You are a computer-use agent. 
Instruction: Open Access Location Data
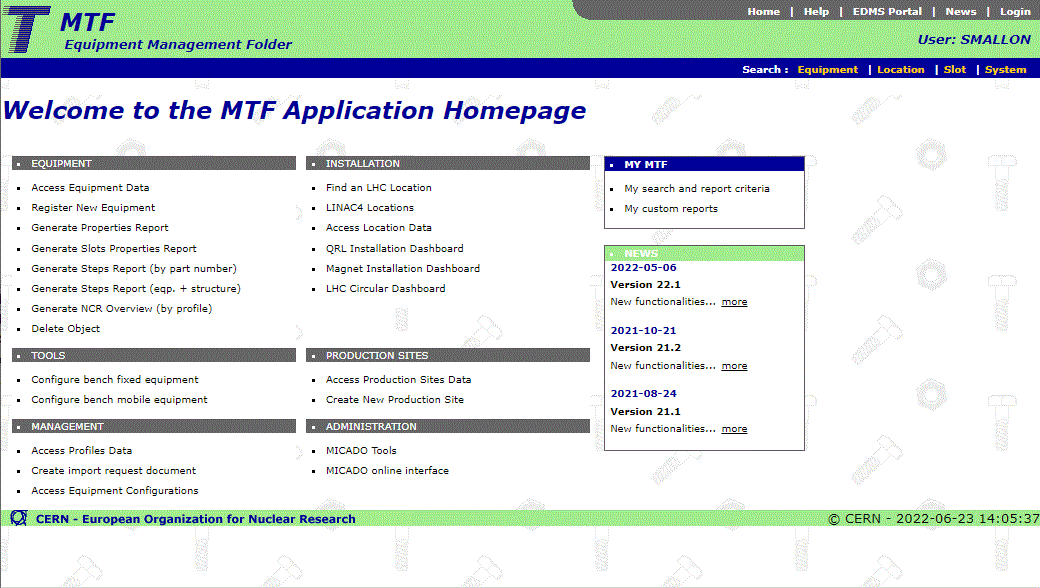point(379,227)
